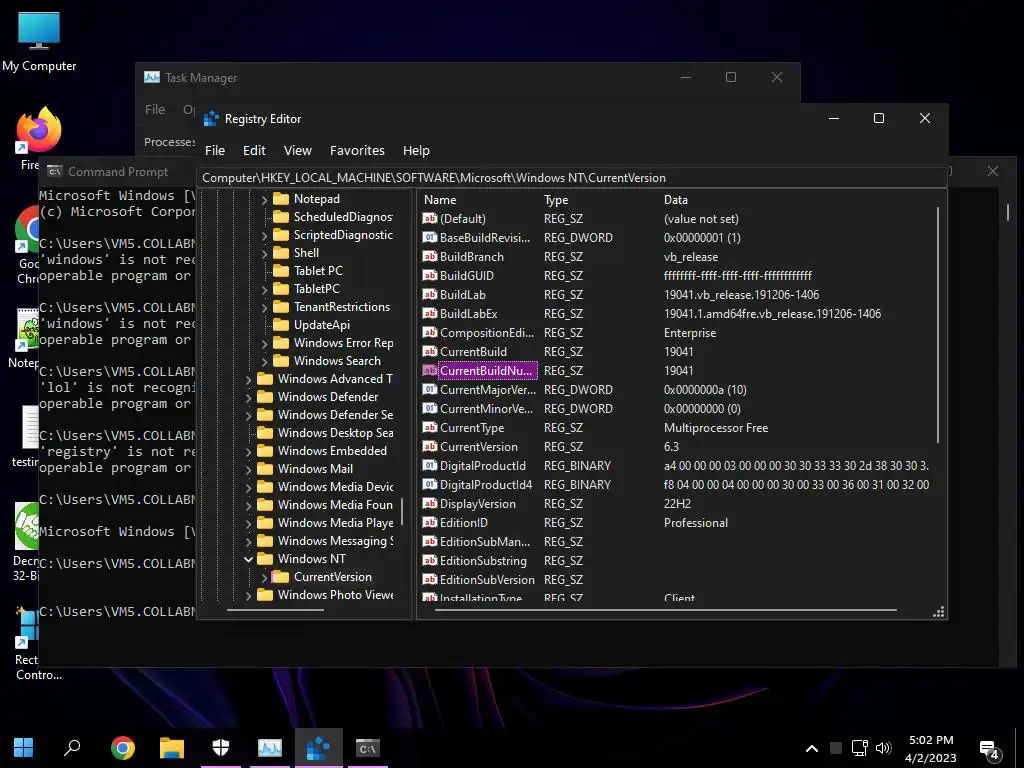Image resolution: width=1024 pixels, height=768 pixels.
Task: Select the CurrentType value name
Action: pos(472,428)
